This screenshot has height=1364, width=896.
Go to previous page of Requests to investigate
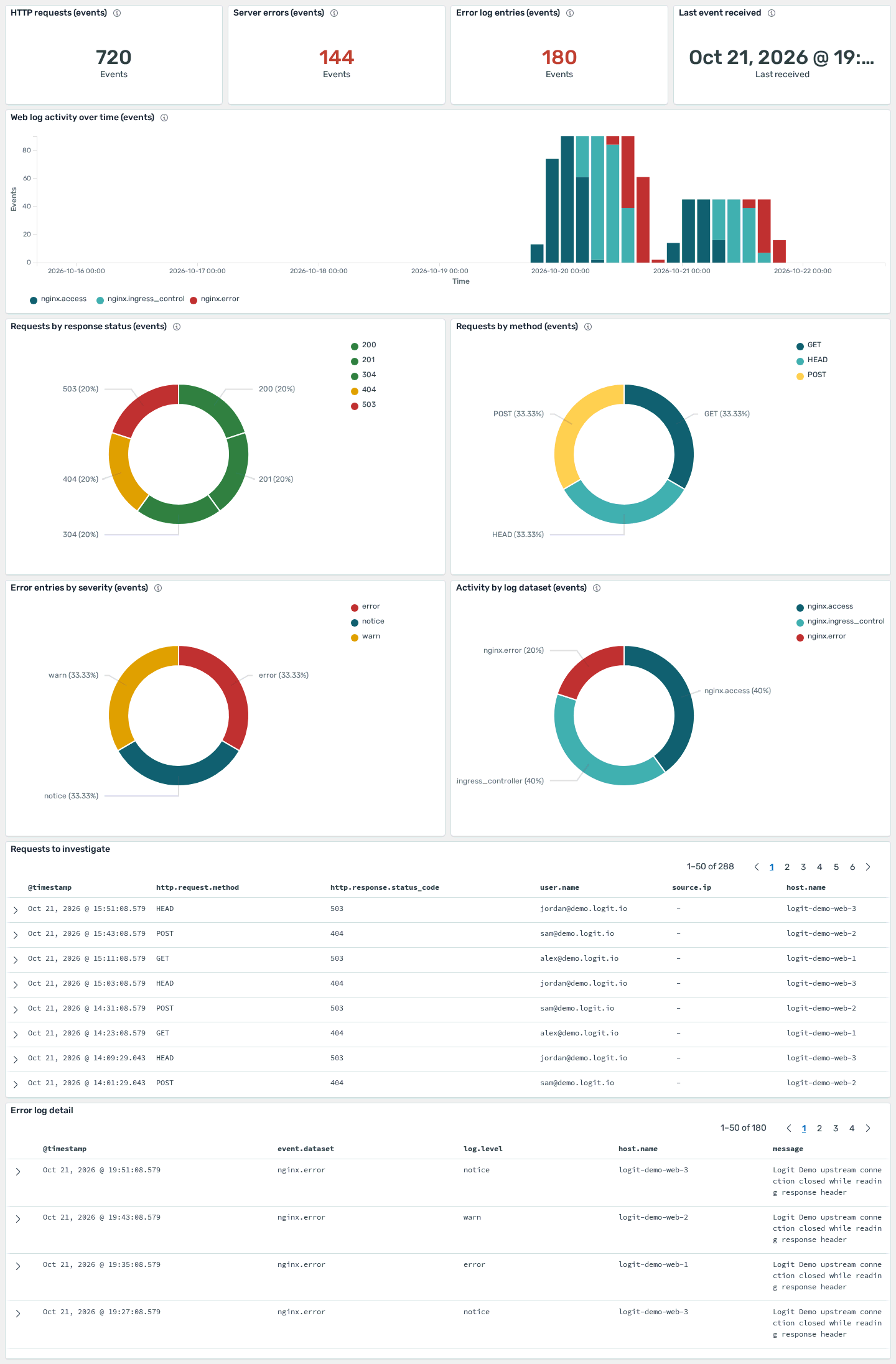tap(757, 867)
